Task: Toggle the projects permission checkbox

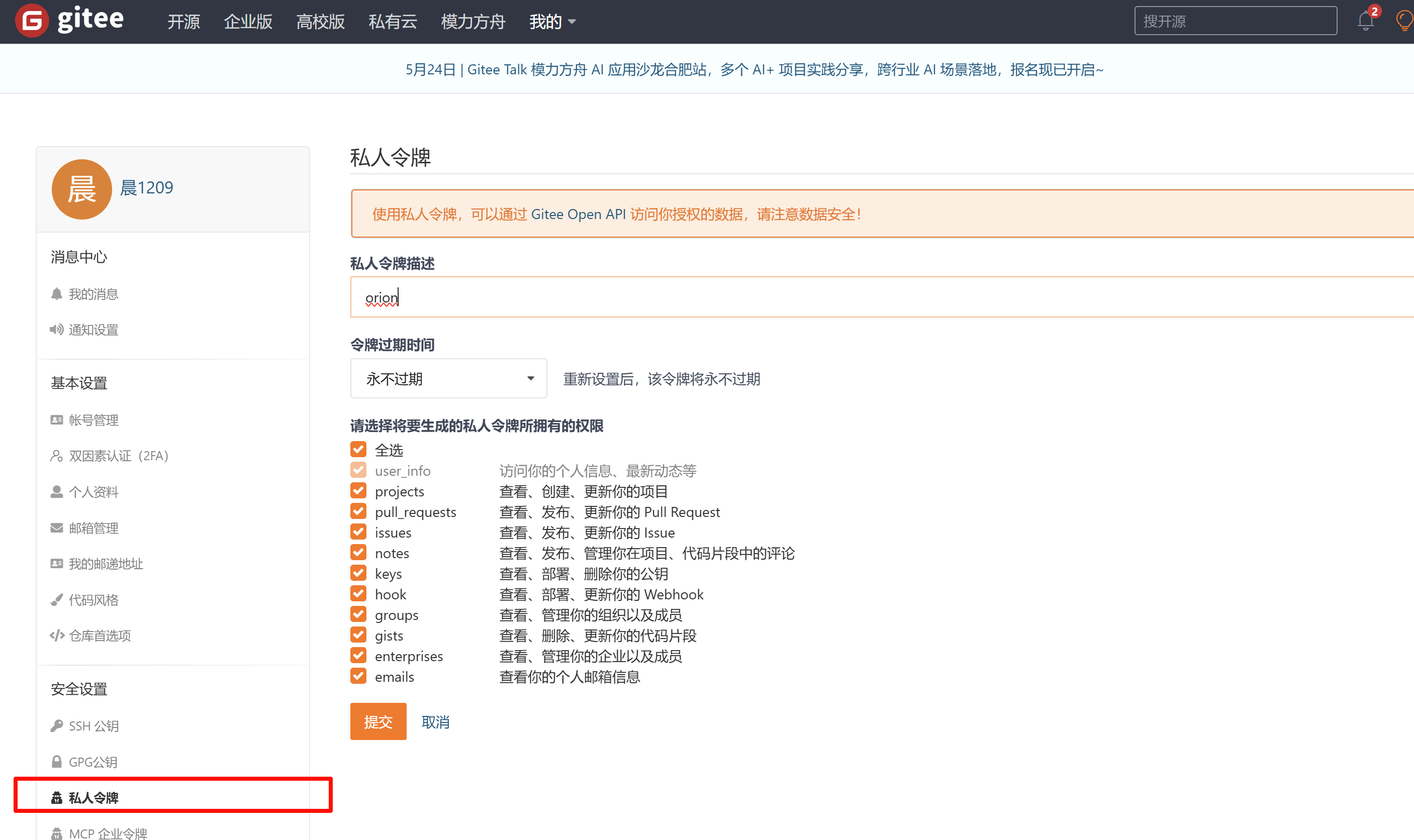Action: tap(358, 491)
